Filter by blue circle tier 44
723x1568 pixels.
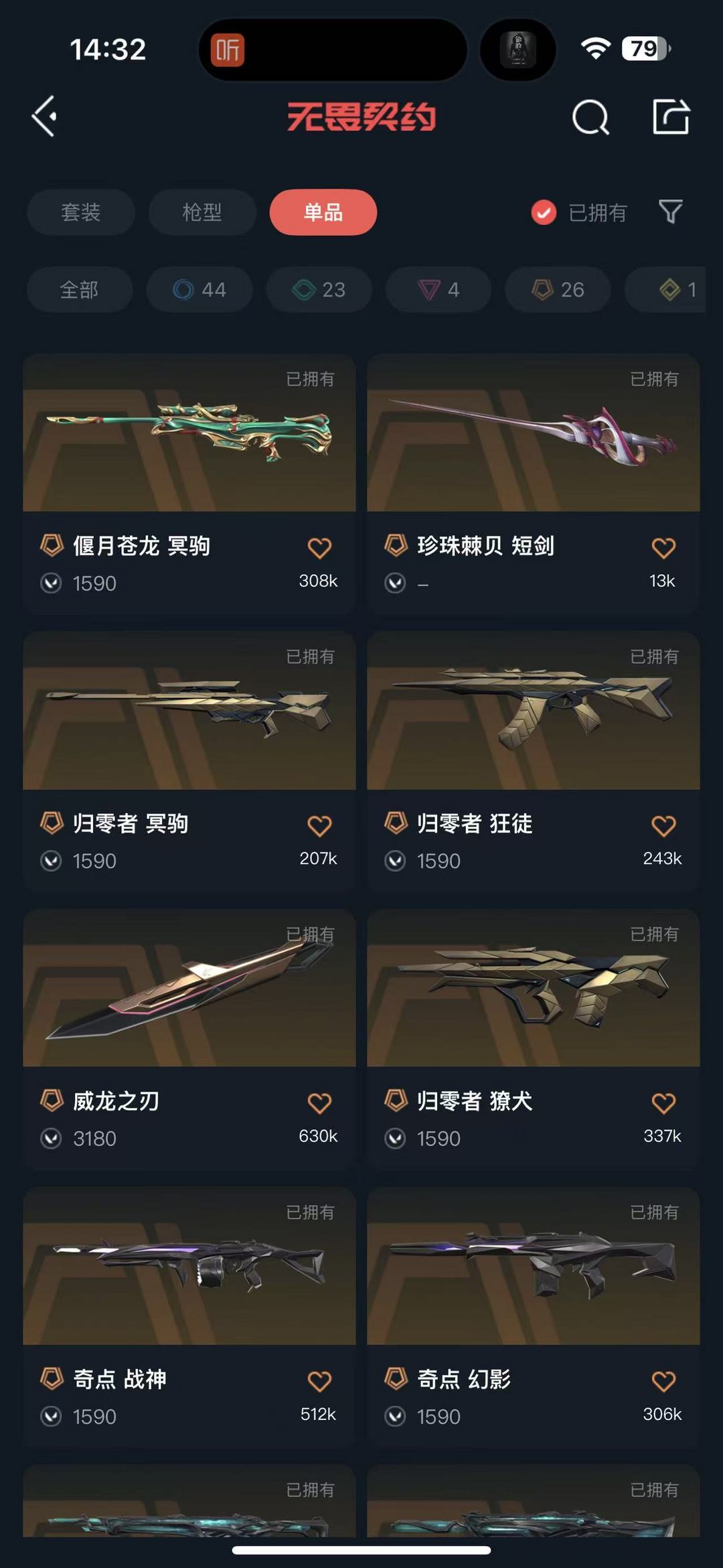pyautogui.click(x=199, y=289)
